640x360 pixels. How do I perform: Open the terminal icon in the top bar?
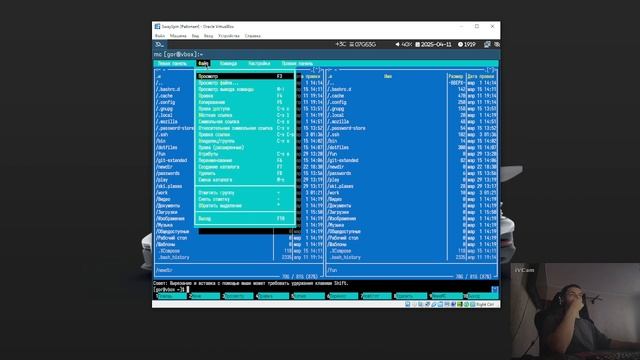coord(159,44)
